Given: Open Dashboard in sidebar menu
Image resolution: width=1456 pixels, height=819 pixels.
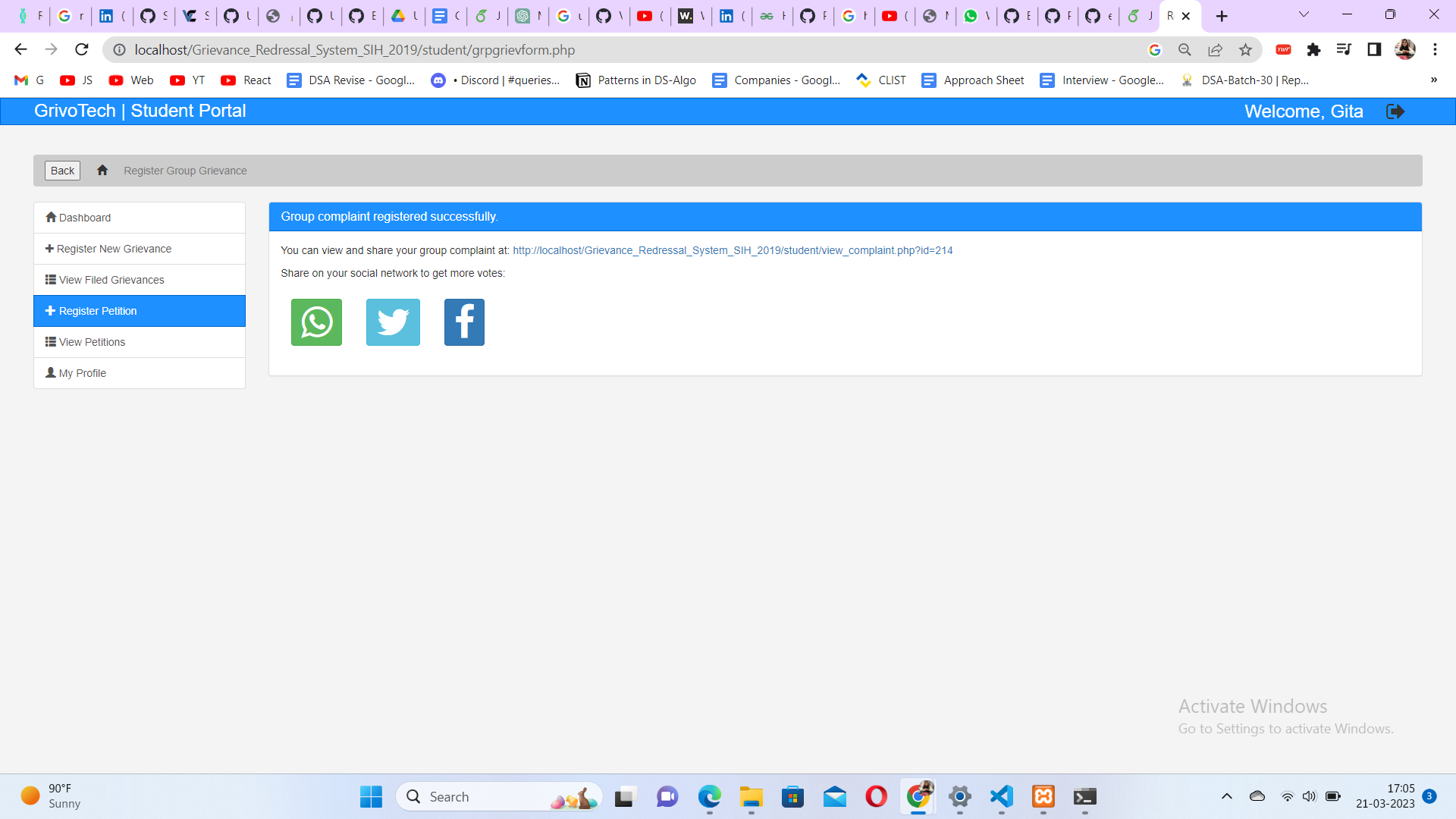Looking at the screenshot, I should (x=85, y=218).
